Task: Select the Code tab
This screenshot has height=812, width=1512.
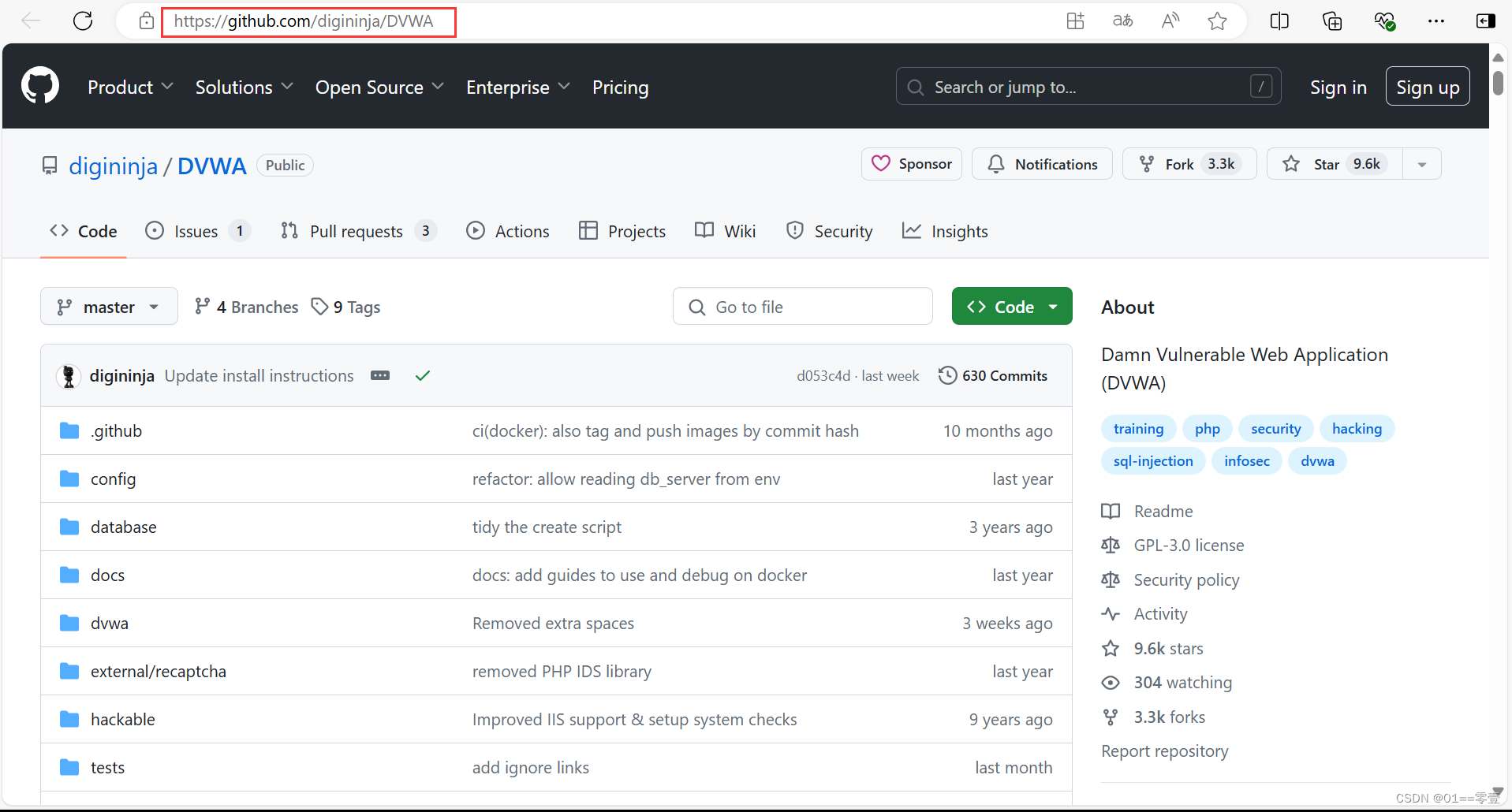Action: [x=83, y=231]
